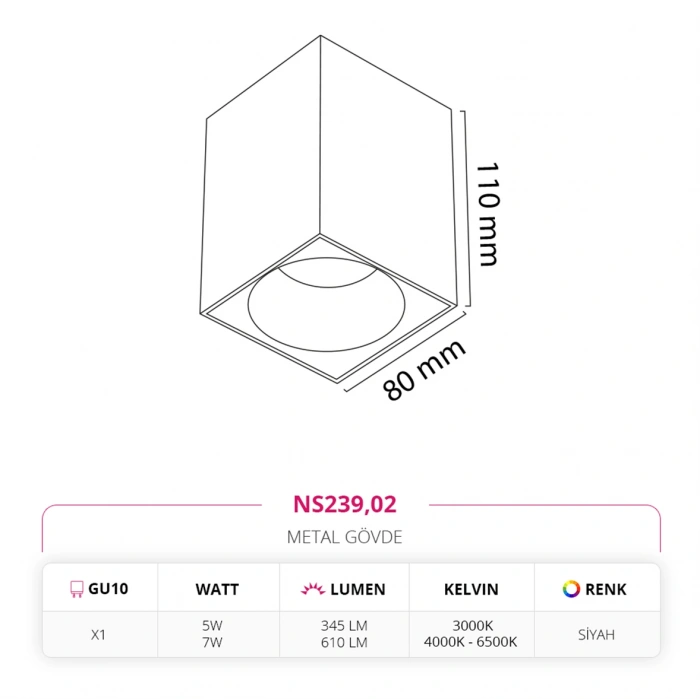The height and width of the screenshot is (700, 700).
Task: Click the 7W wattage value
Action: pos(212,642)
